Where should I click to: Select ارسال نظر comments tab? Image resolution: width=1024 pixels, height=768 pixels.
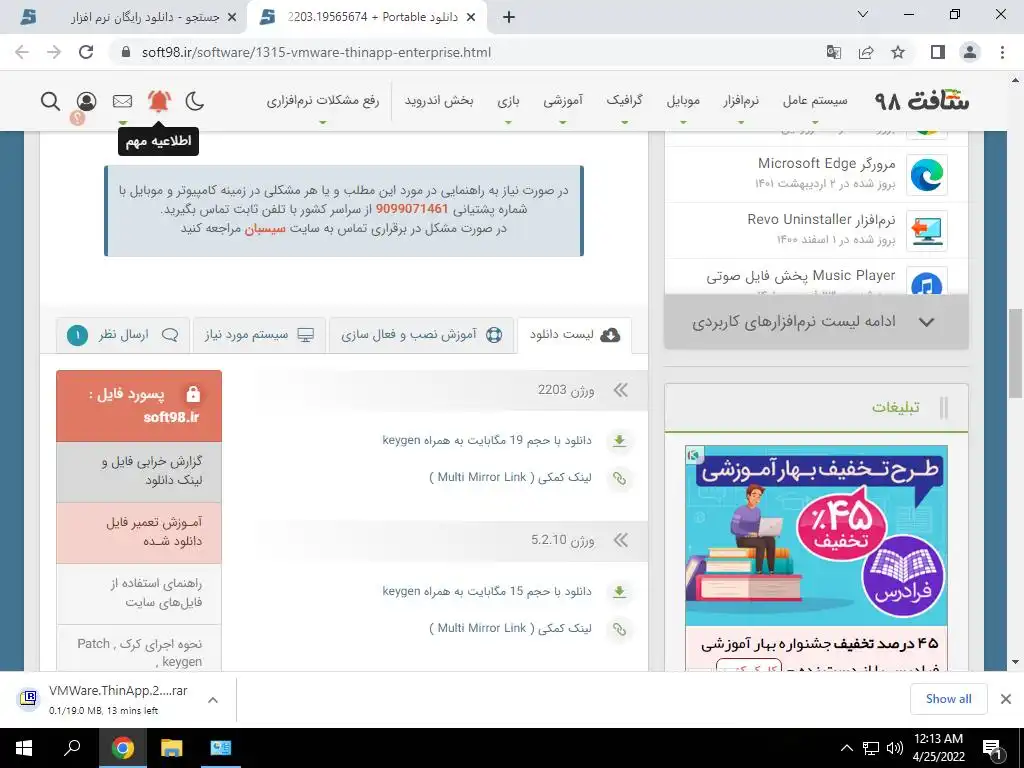(x=123, y=335)
